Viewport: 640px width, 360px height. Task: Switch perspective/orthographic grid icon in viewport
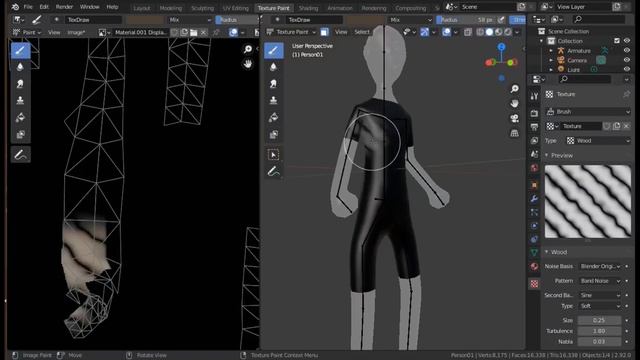[x=515, y=133]
